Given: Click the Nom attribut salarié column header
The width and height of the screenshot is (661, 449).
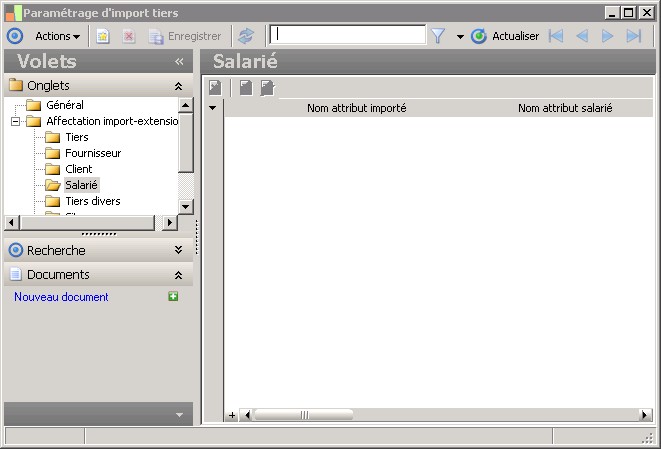Looking at the screenshot, I should 565,108.
